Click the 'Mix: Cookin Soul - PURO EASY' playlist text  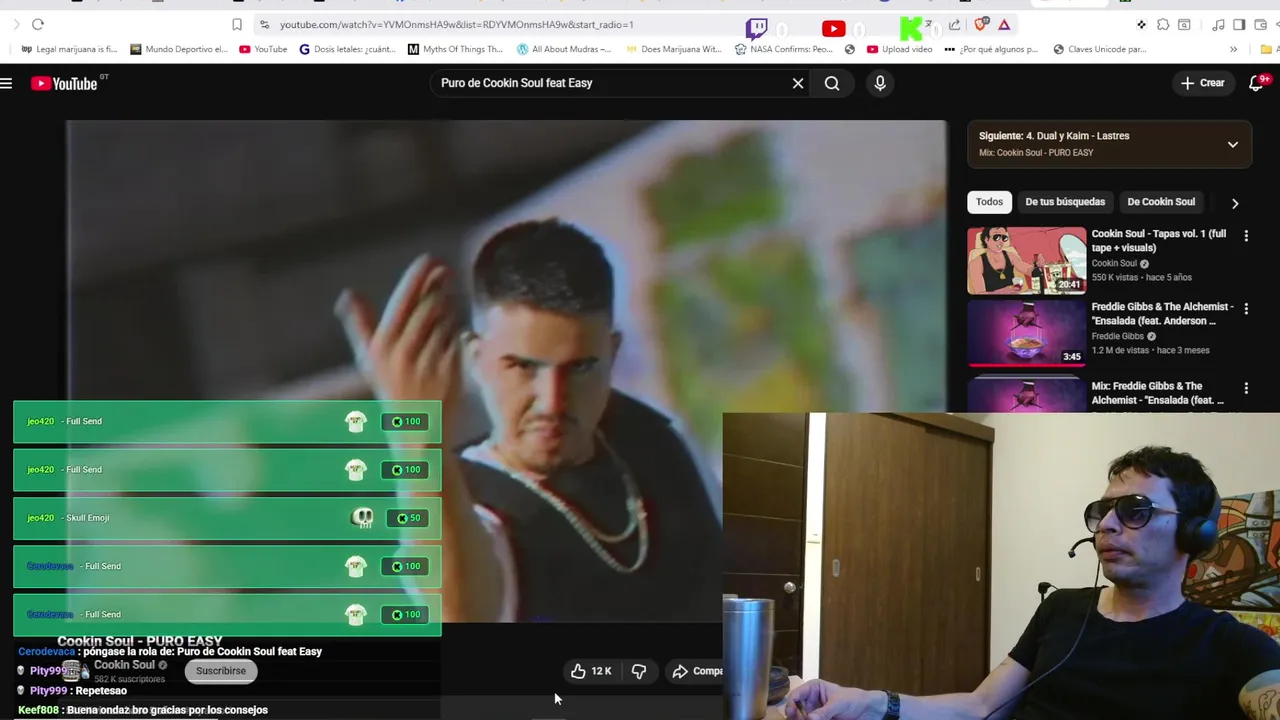pyautogui.click(x=1036, y=153)
